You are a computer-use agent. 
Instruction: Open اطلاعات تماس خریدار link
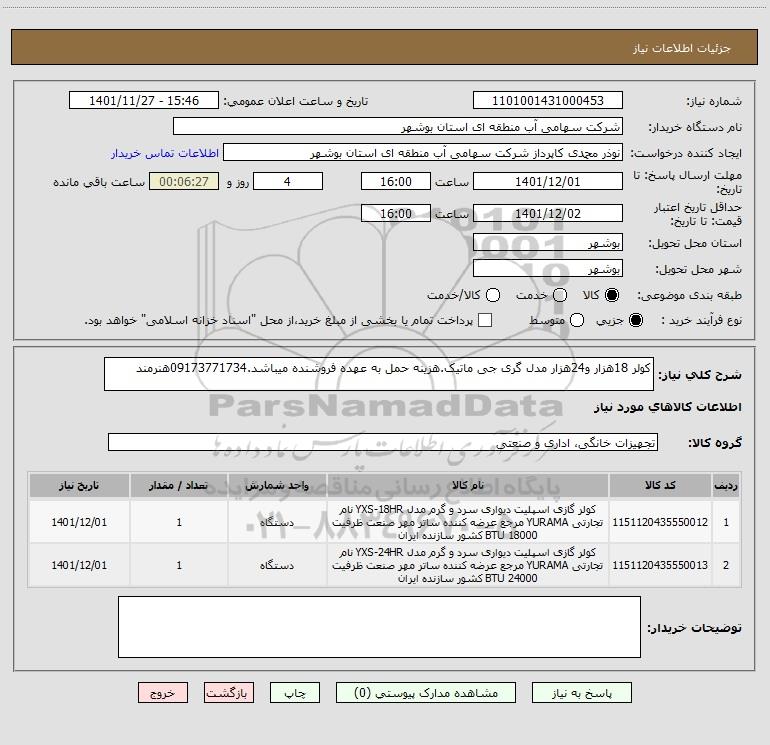(165, 153)
